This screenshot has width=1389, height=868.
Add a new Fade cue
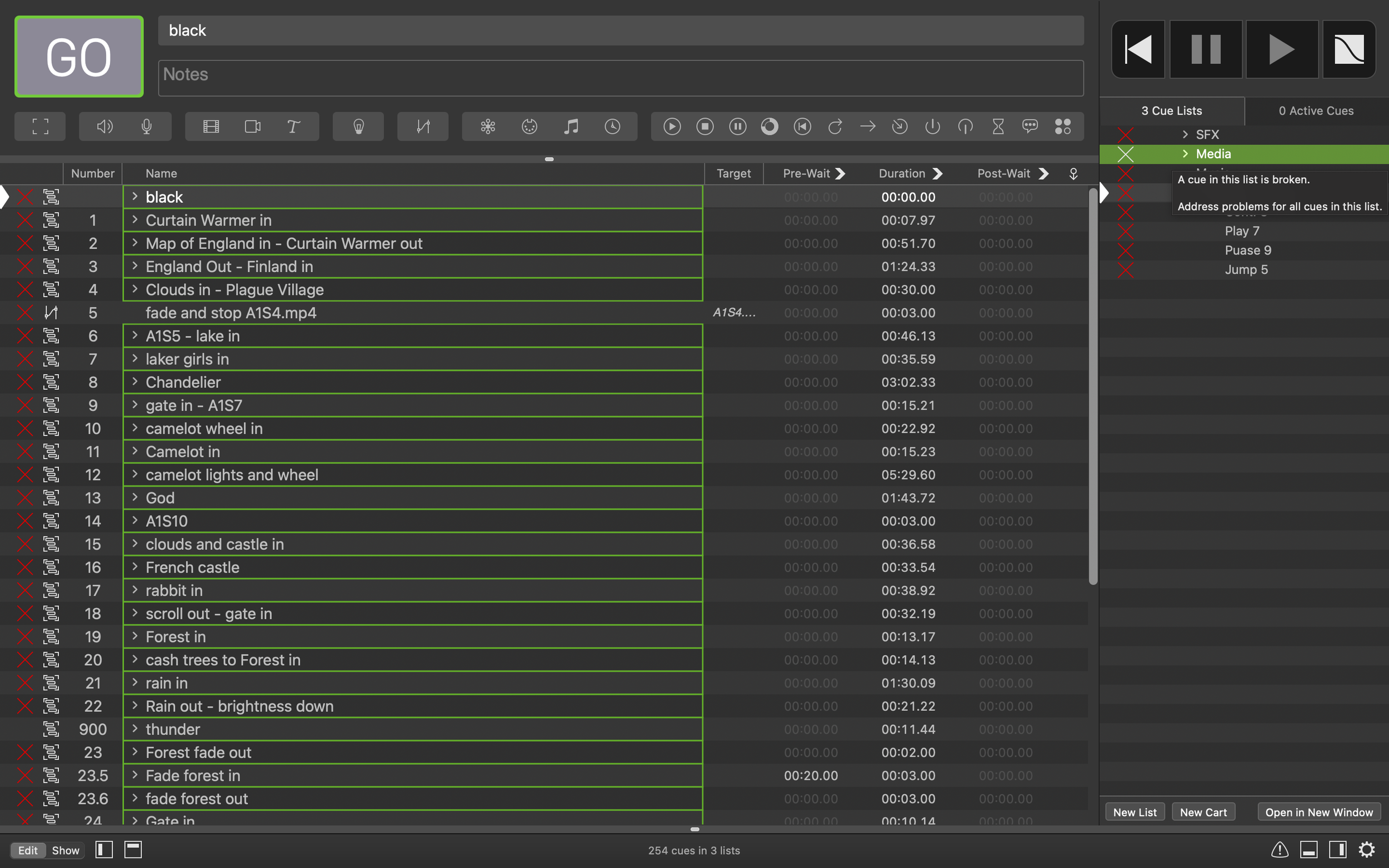tap(423, 126)
